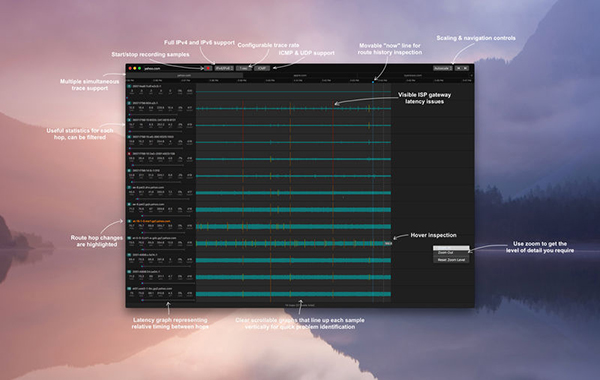Click the right navigation arrow button
Viewport: 600px width, 380px height.
tap(465, 68)
